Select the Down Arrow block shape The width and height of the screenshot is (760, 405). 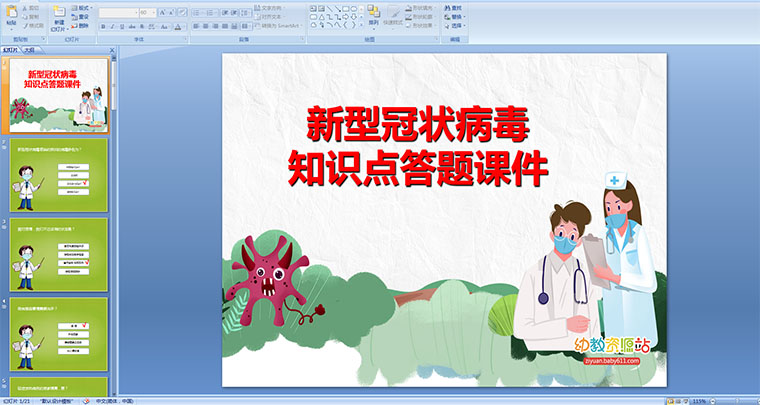pyautogui.click(x=354, y=17)
